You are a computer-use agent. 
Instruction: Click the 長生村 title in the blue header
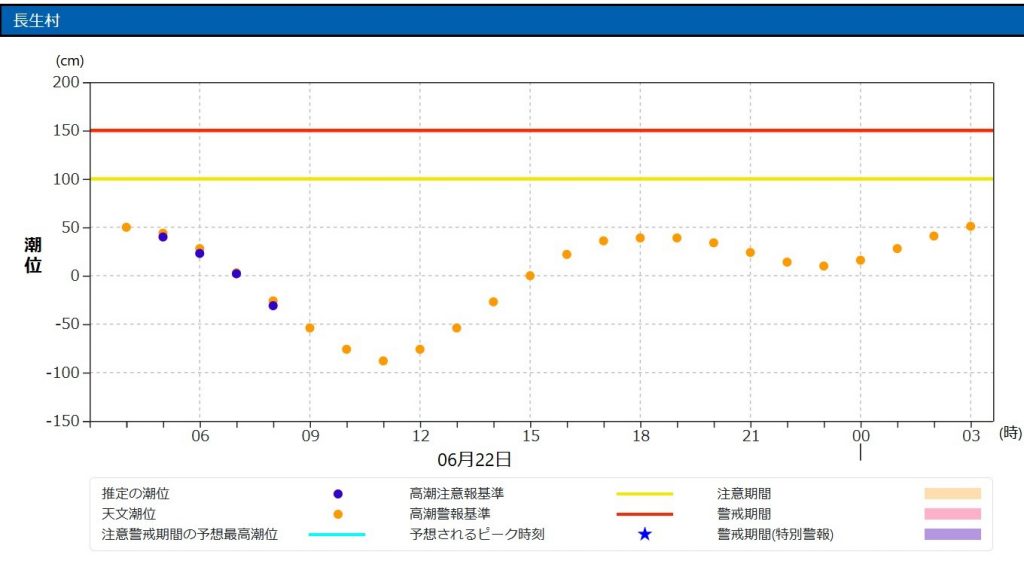[x=36, y=21]
